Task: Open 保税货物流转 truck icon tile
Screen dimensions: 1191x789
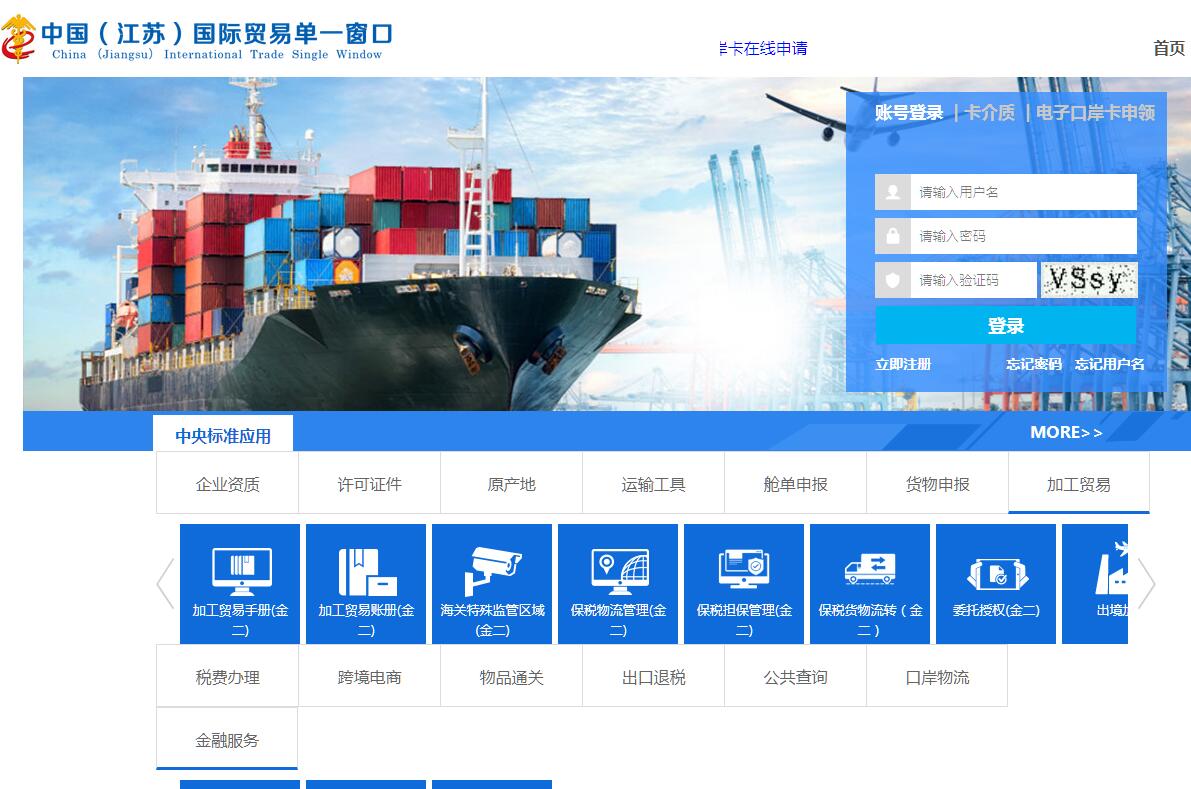Action: click(x=870, y=584)
